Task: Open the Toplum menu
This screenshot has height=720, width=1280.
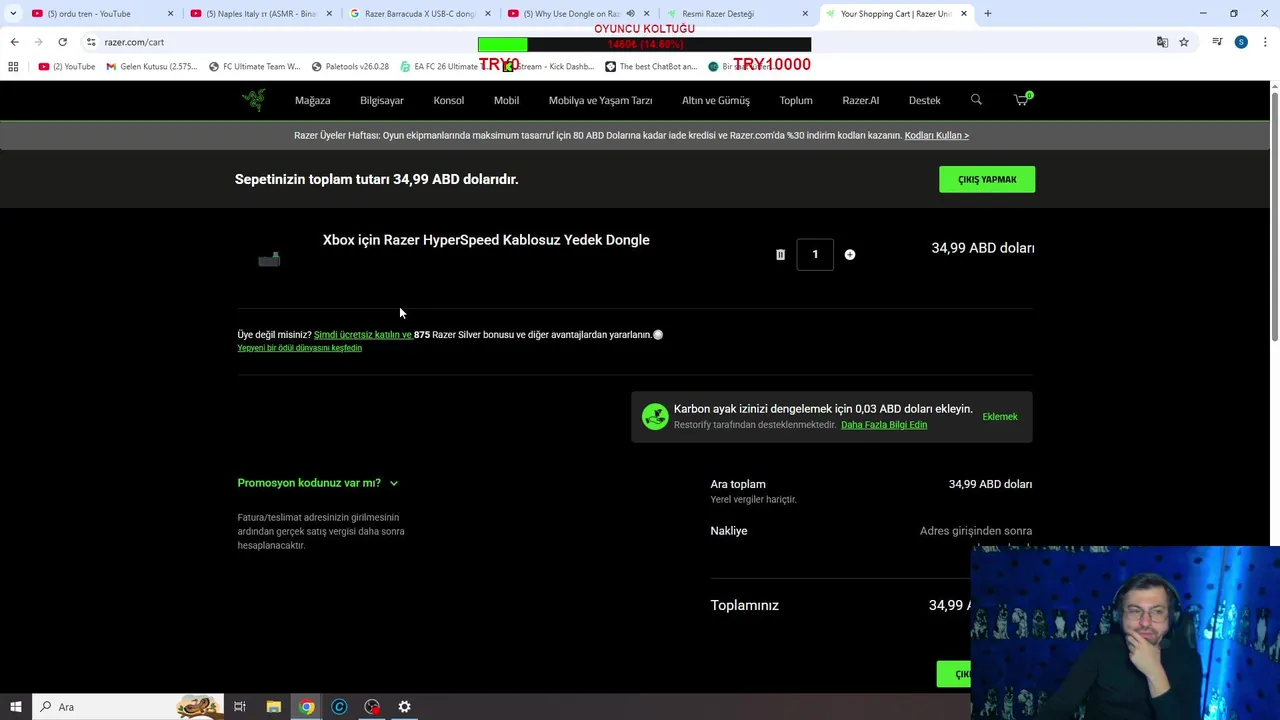Action: click(796, 100)
